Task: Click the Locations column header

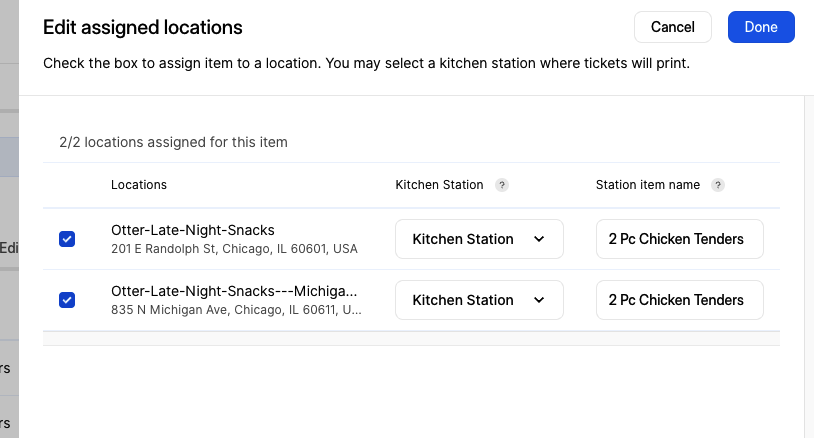Action: [x=139, y=185]
